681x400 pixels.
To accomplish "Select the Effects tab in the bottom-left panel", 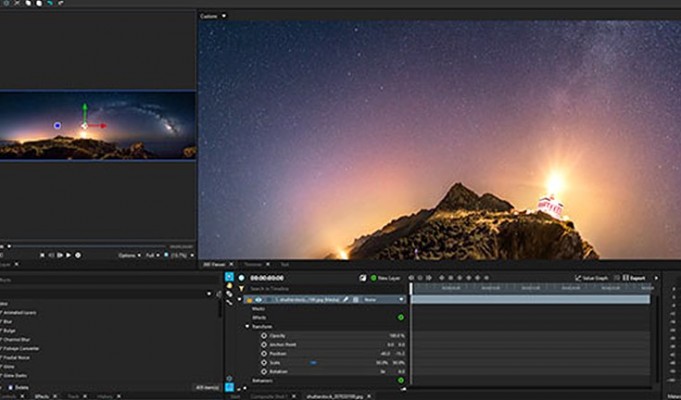I will [42, 397].
